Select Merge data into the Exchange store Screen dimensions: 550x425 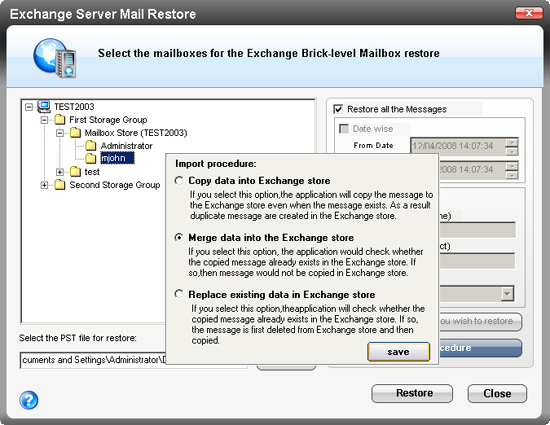[x=179, y=238]
